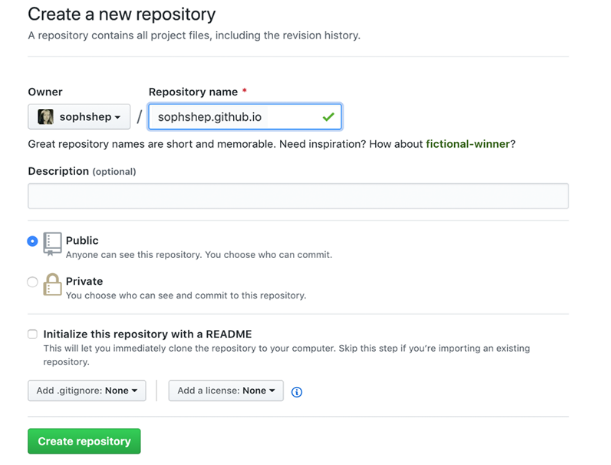Image resolution: width=611 pixels, height=465 pixels.
Task: Click the 'Description (optional)' field label
Action: pyautogui.click(x=82, y=171)
